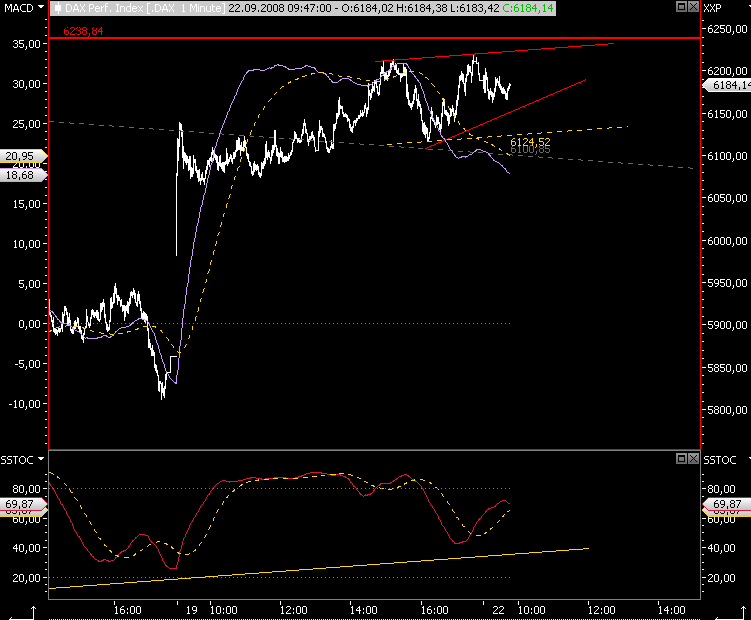The width and height of the screenshot is (751, 620).
Task: Maximize the SSTOC indicator pane
Action: (681, 459)
